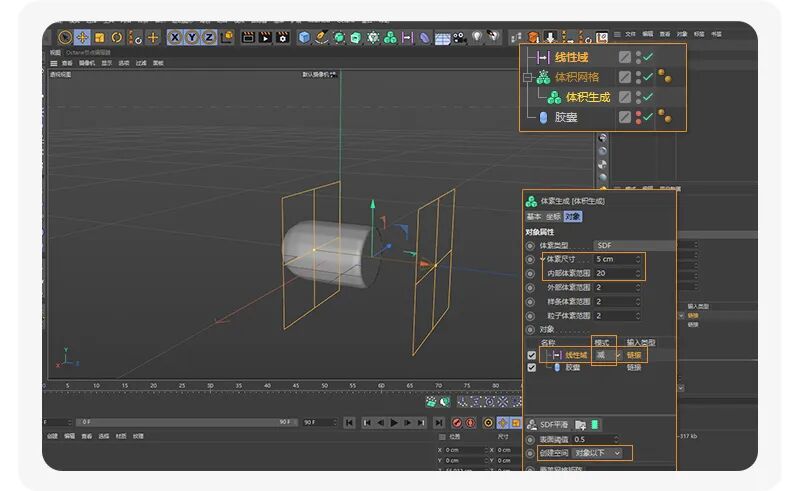Open render settings clapperboard gear icon
This screenshot has height=491, width=800.
point(283,37)
